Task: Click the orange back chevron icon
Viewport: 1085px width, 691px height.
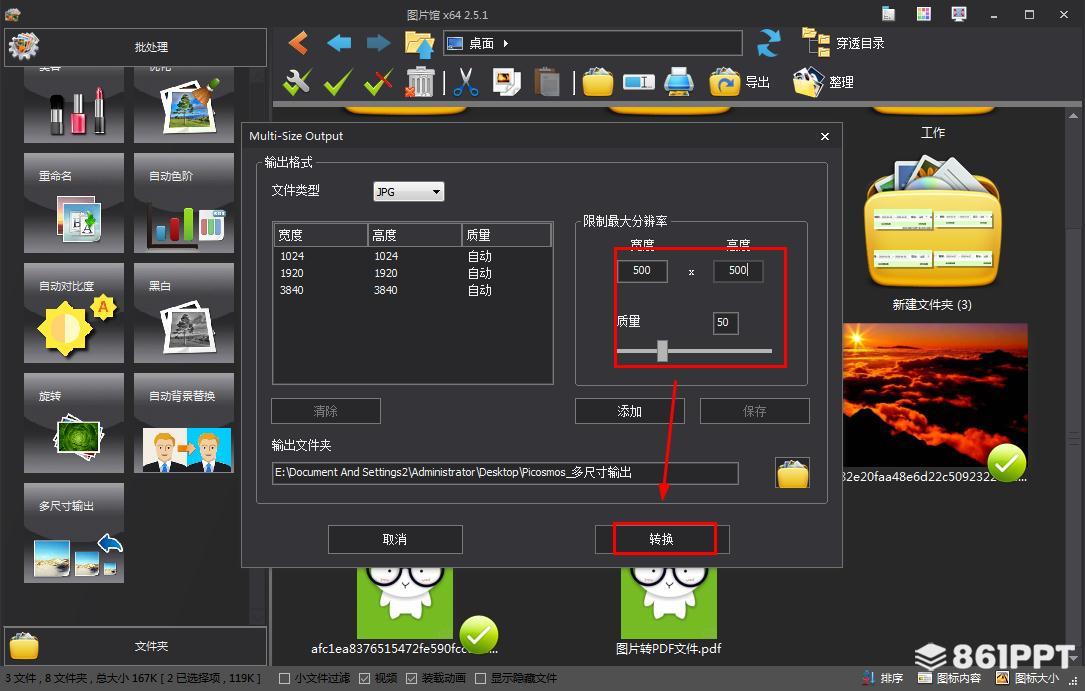Action: 299,43
